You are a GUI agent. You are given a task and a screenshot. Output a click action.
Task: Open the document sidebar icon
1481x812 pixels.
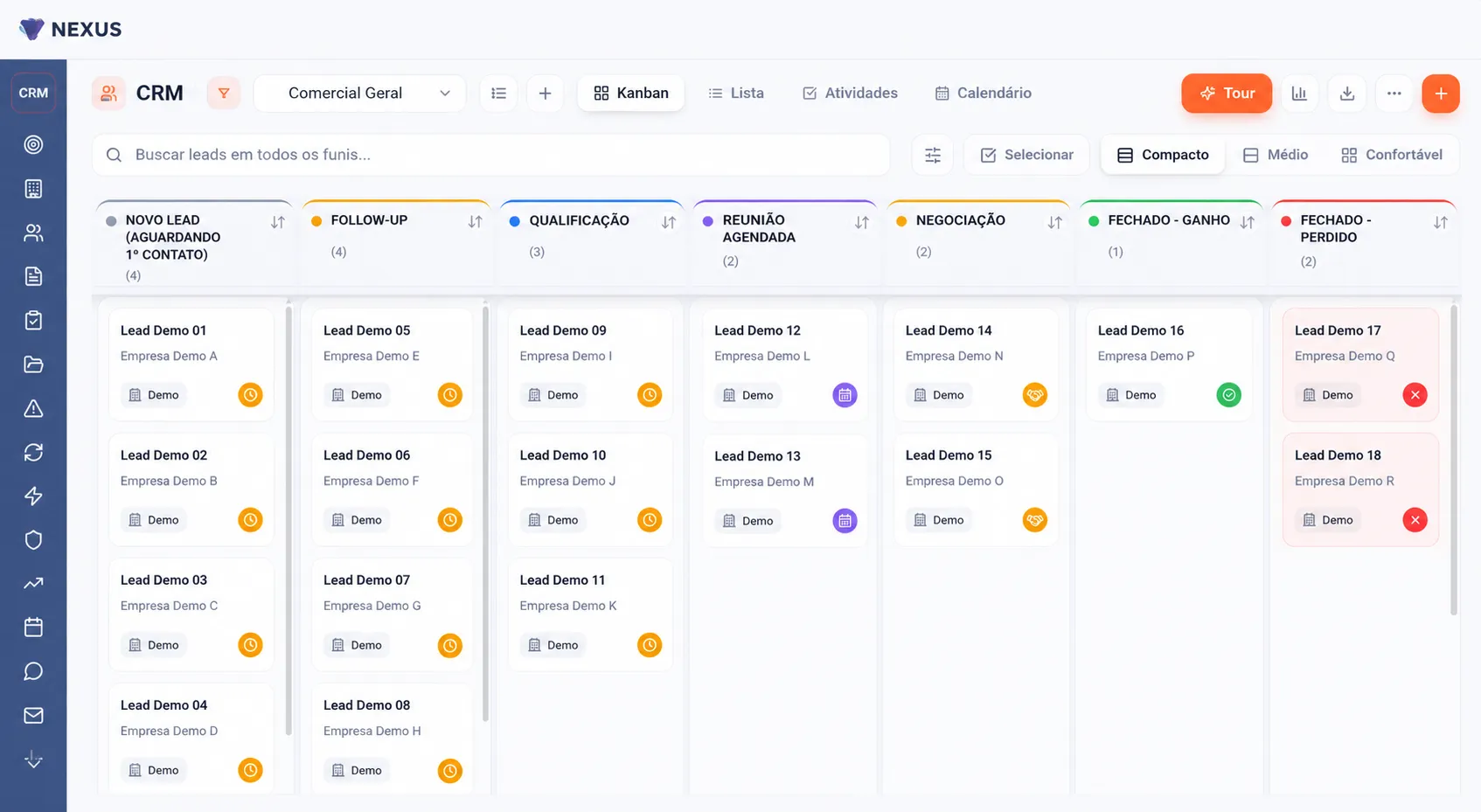coord(33,277)
